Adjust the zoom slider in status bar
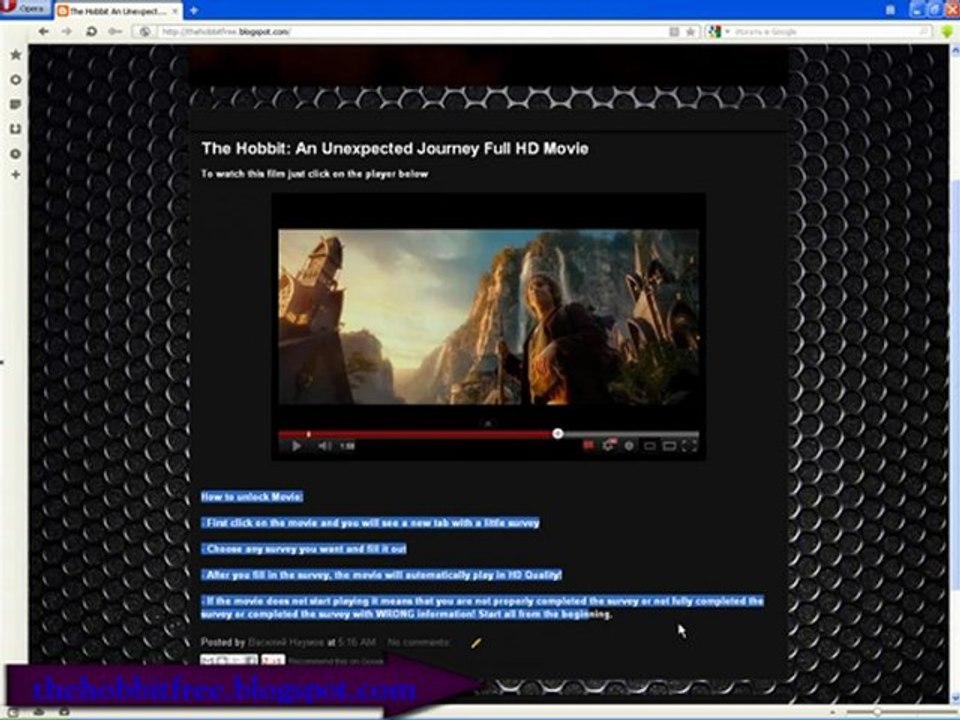960x720 pixels. coord(877,712)
